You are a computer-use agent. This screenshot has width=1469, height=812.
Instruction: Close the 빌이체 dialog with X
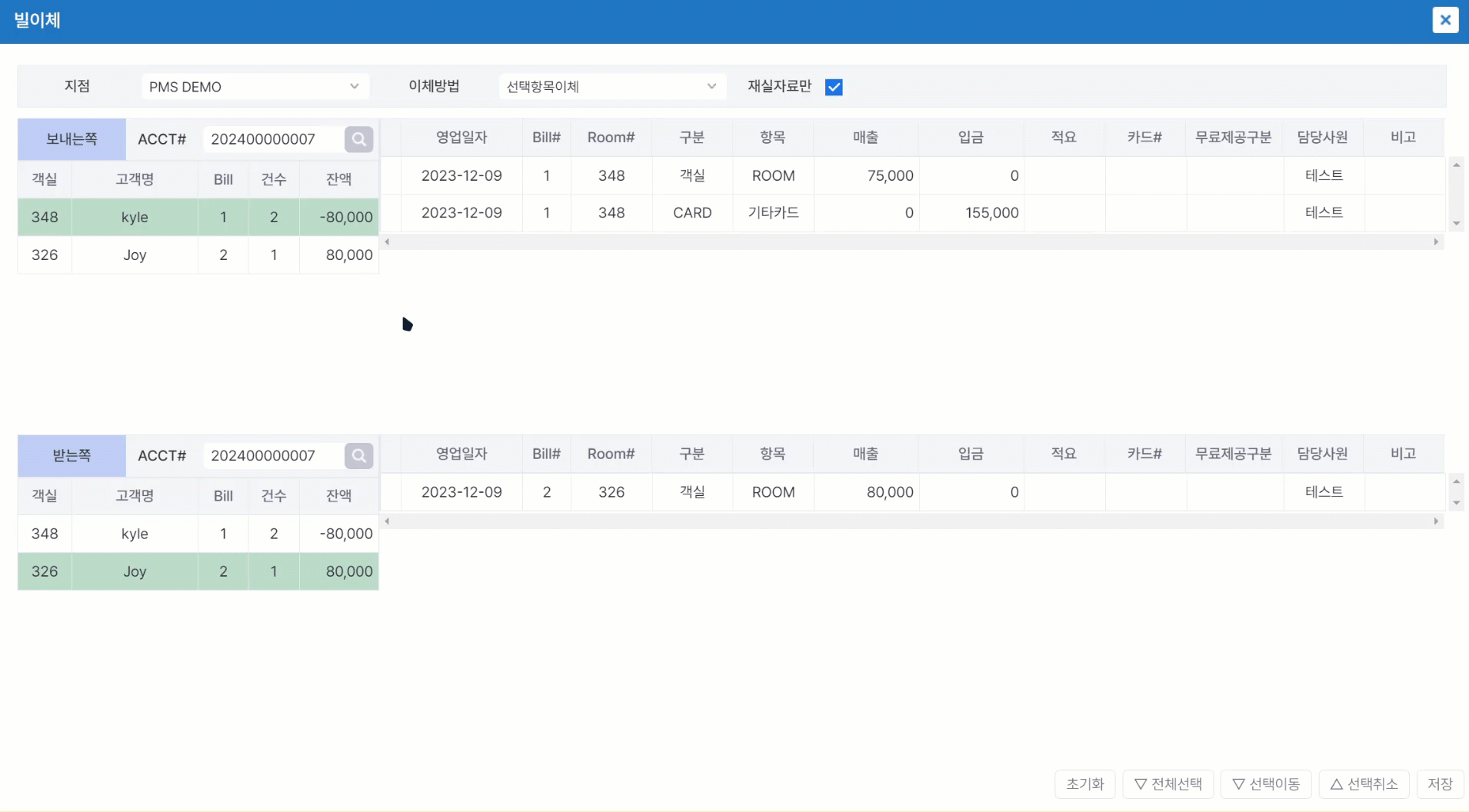[1445, 20]
